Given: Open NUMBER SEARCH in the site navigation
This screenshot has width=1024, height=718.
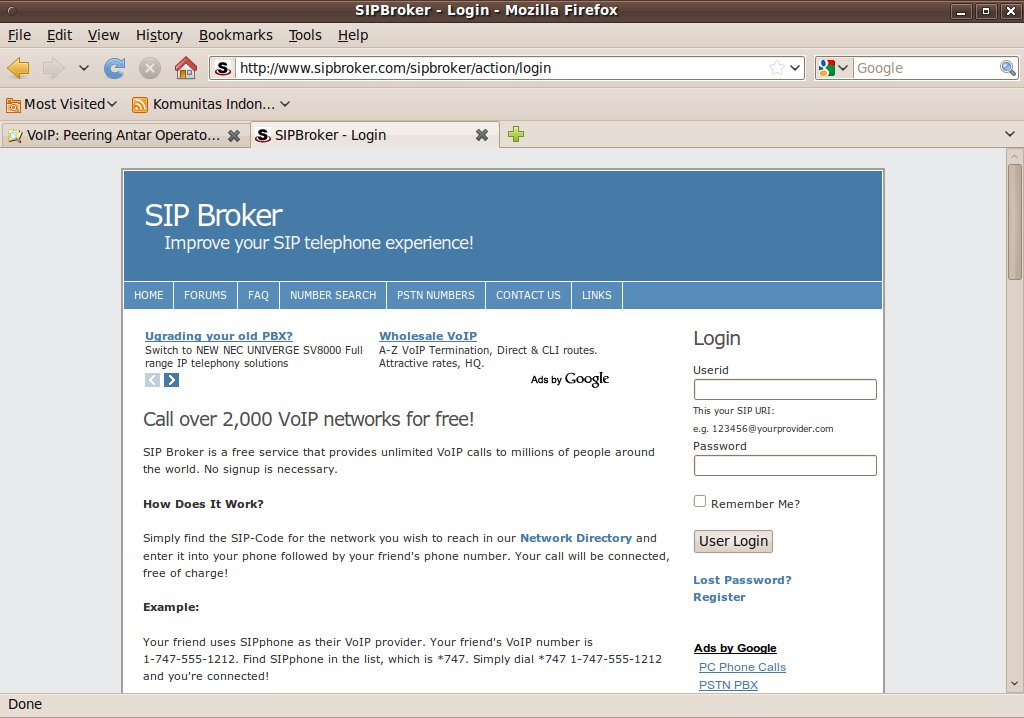Looking at the screenshot, I should 333,295.
